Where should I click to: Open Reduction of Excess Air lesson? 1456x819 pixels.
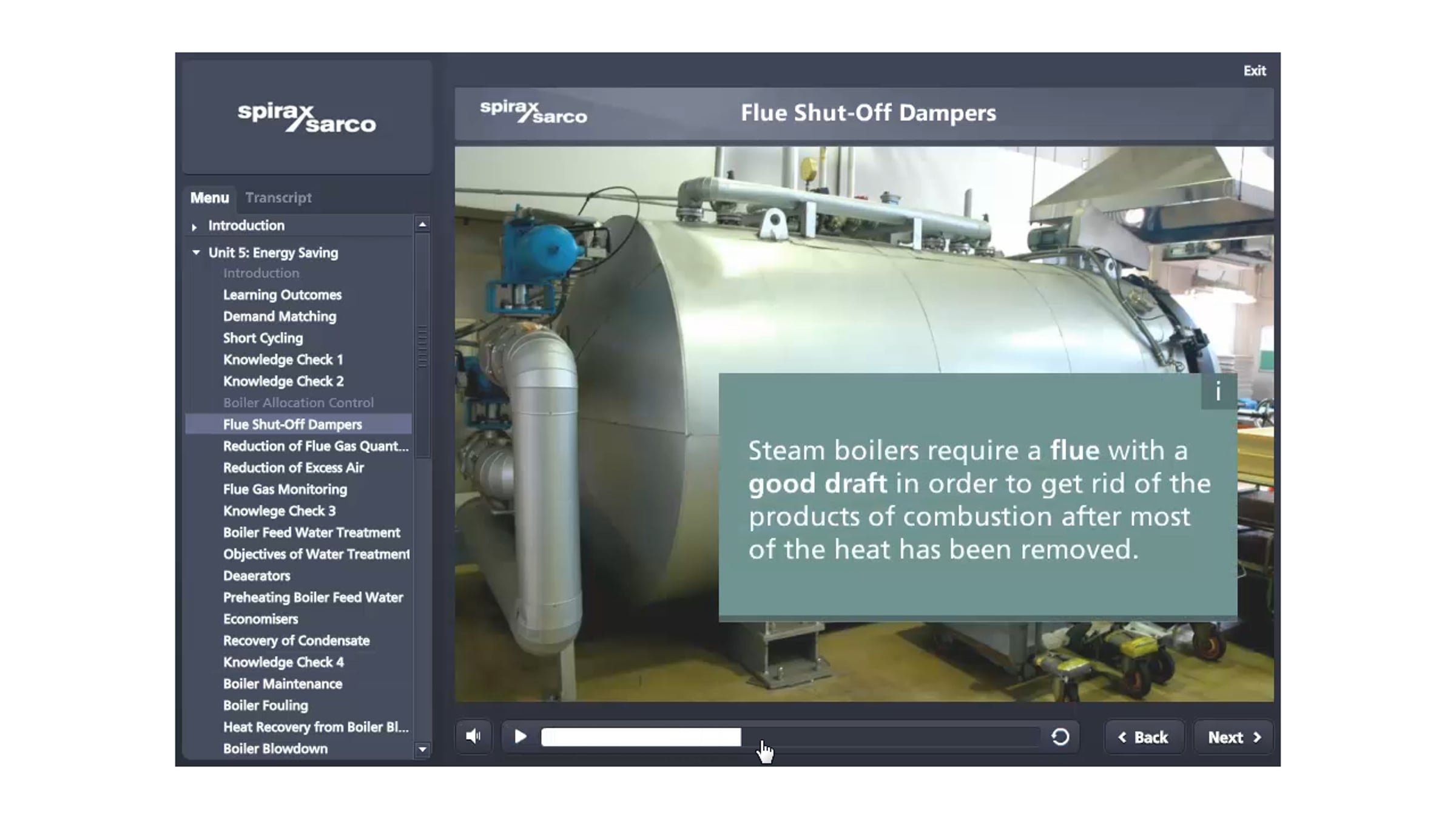tap(293, 468)
